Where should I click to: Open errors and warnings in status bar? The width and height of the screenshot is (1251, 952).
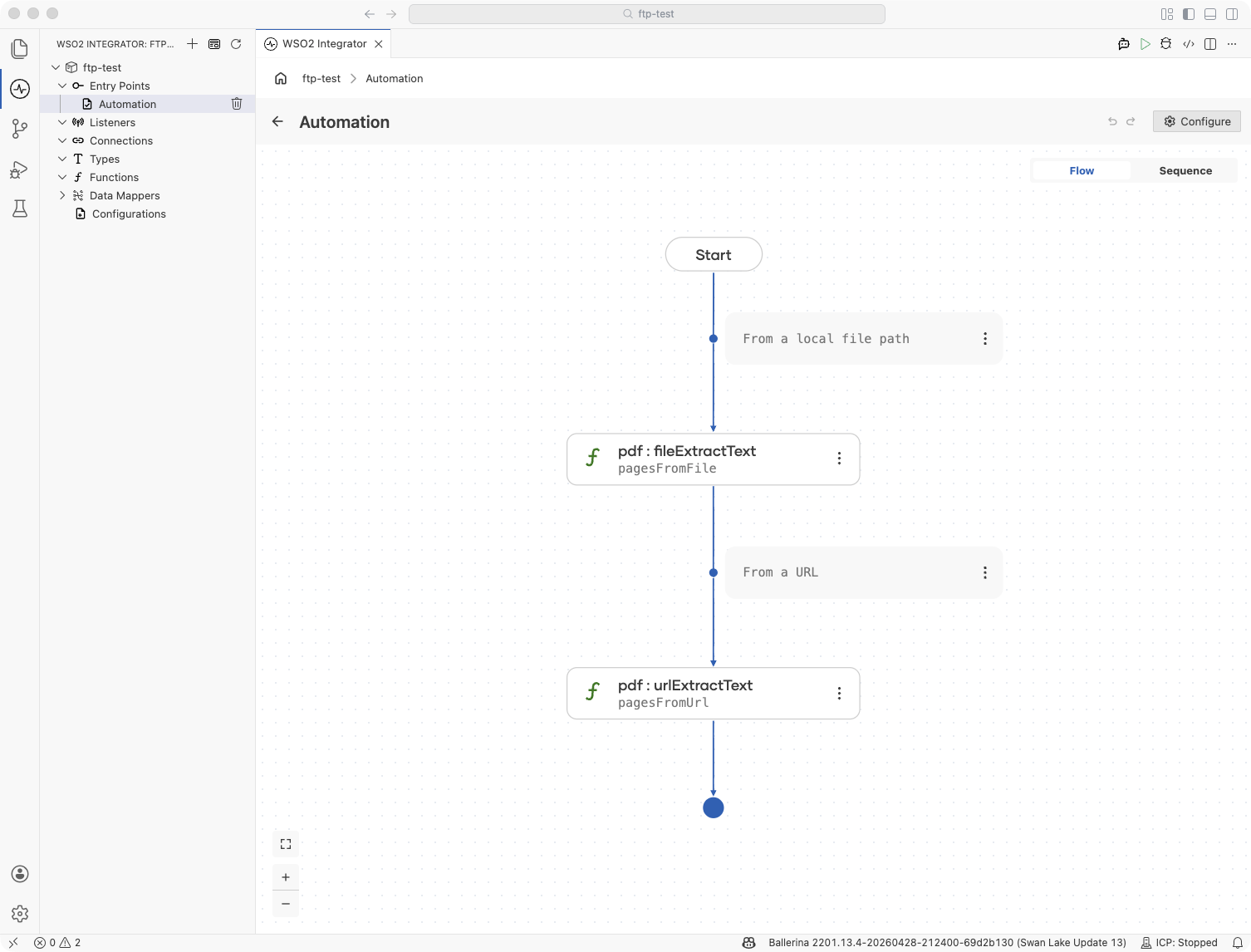(57, 943)
